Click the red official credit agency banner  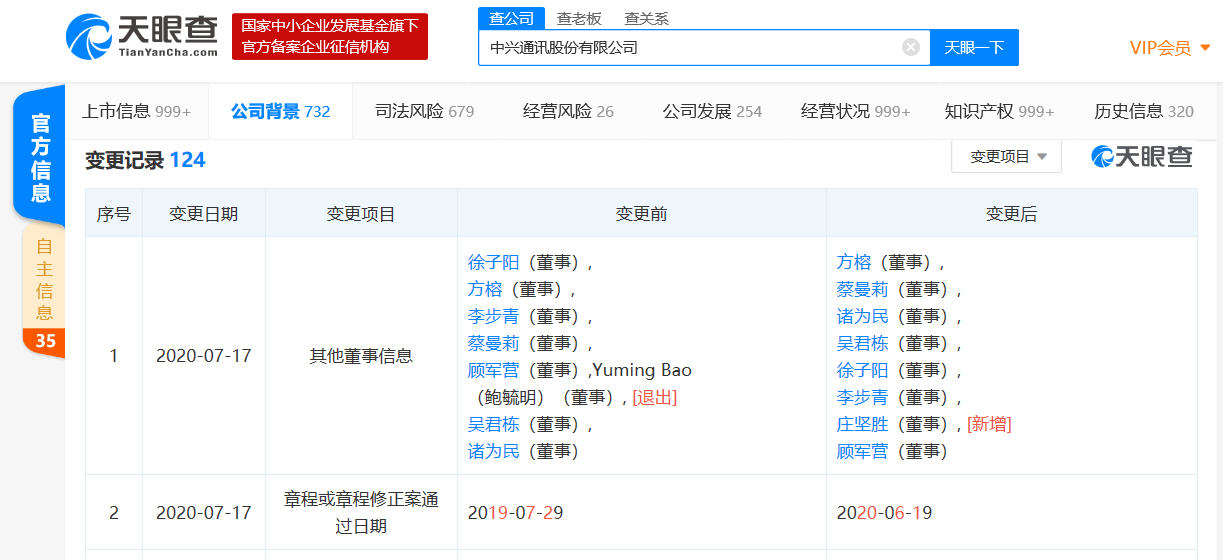pos(329,37)
